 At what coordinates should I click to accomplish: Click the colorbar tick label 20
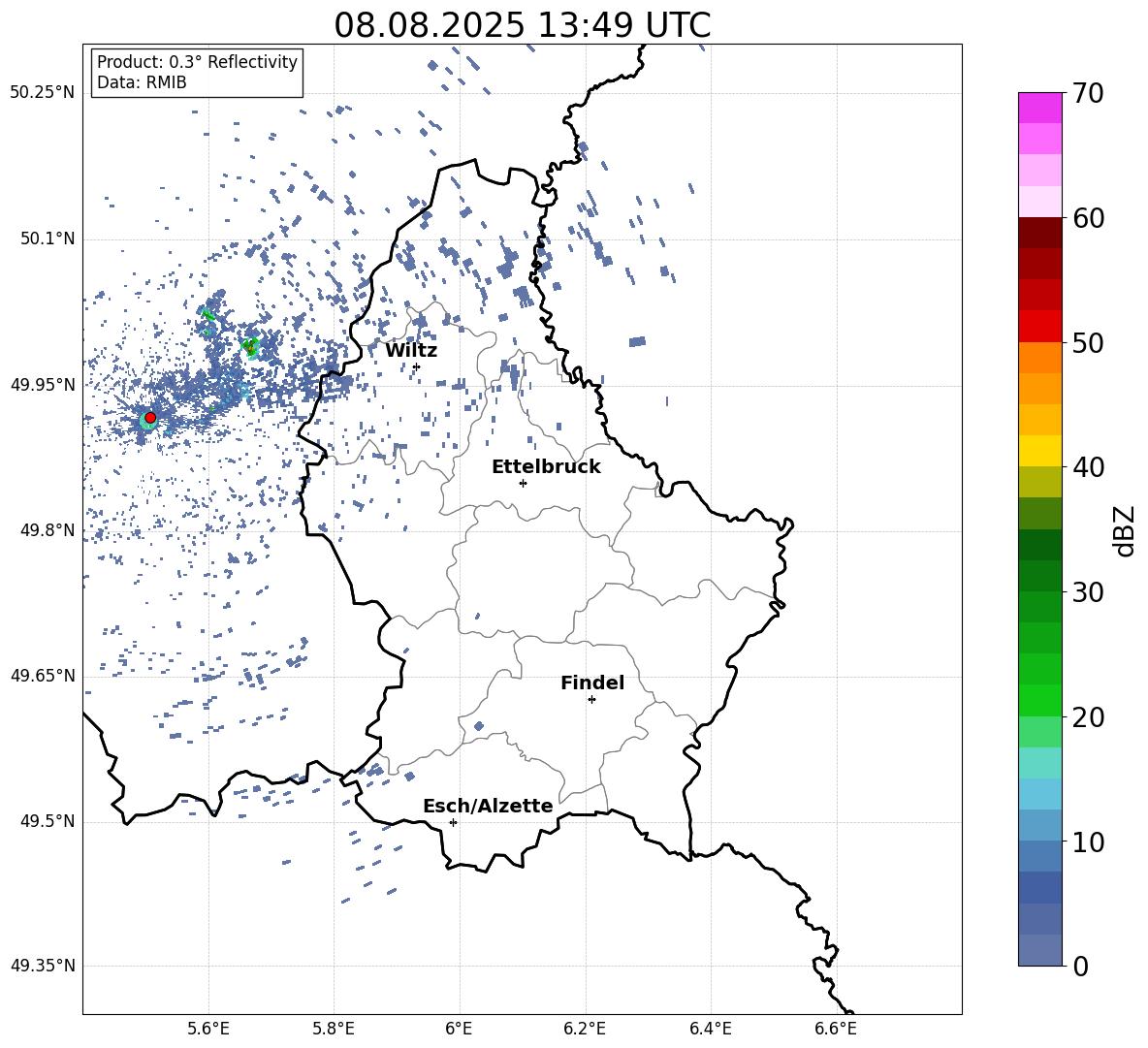click(x=1089, y=717)
